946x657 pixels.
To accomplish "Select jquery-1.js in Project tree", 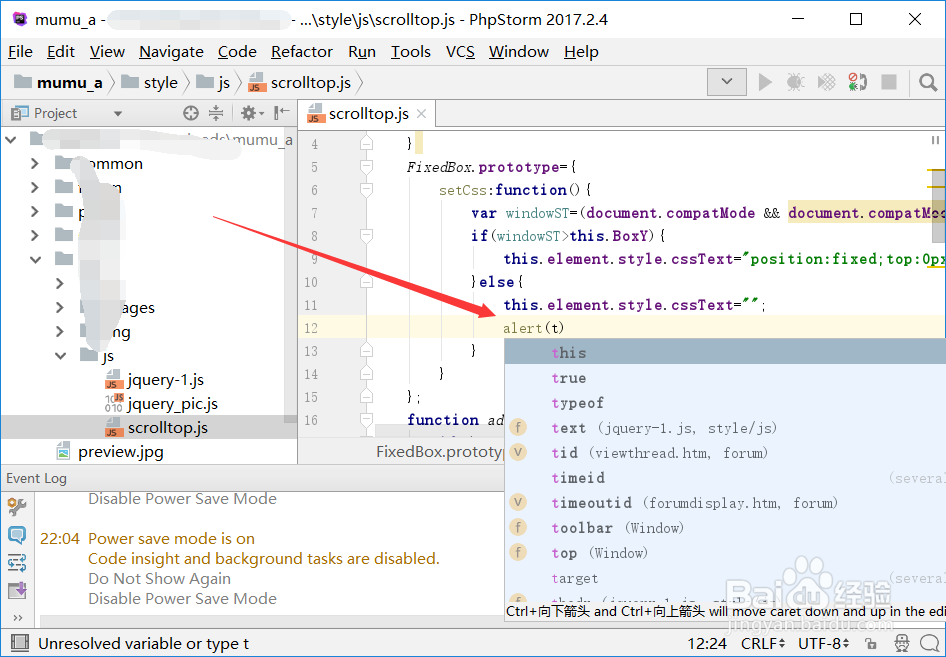I will [155, 380].
